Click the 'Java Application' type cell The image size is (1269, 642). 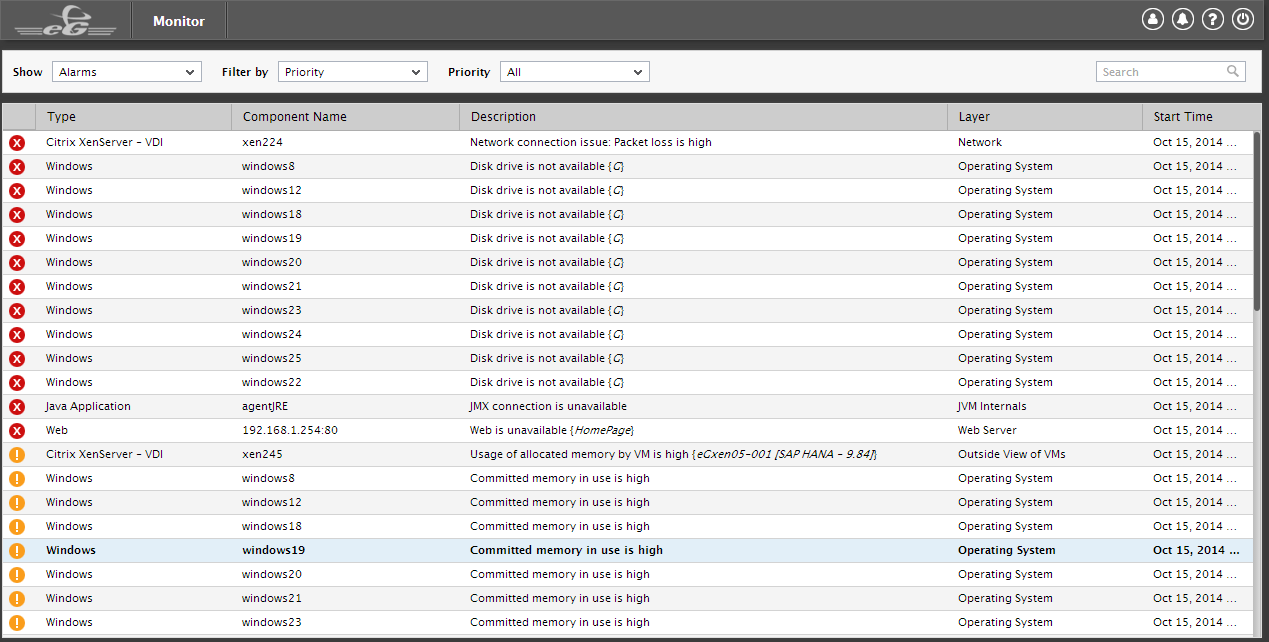[88, 406]
